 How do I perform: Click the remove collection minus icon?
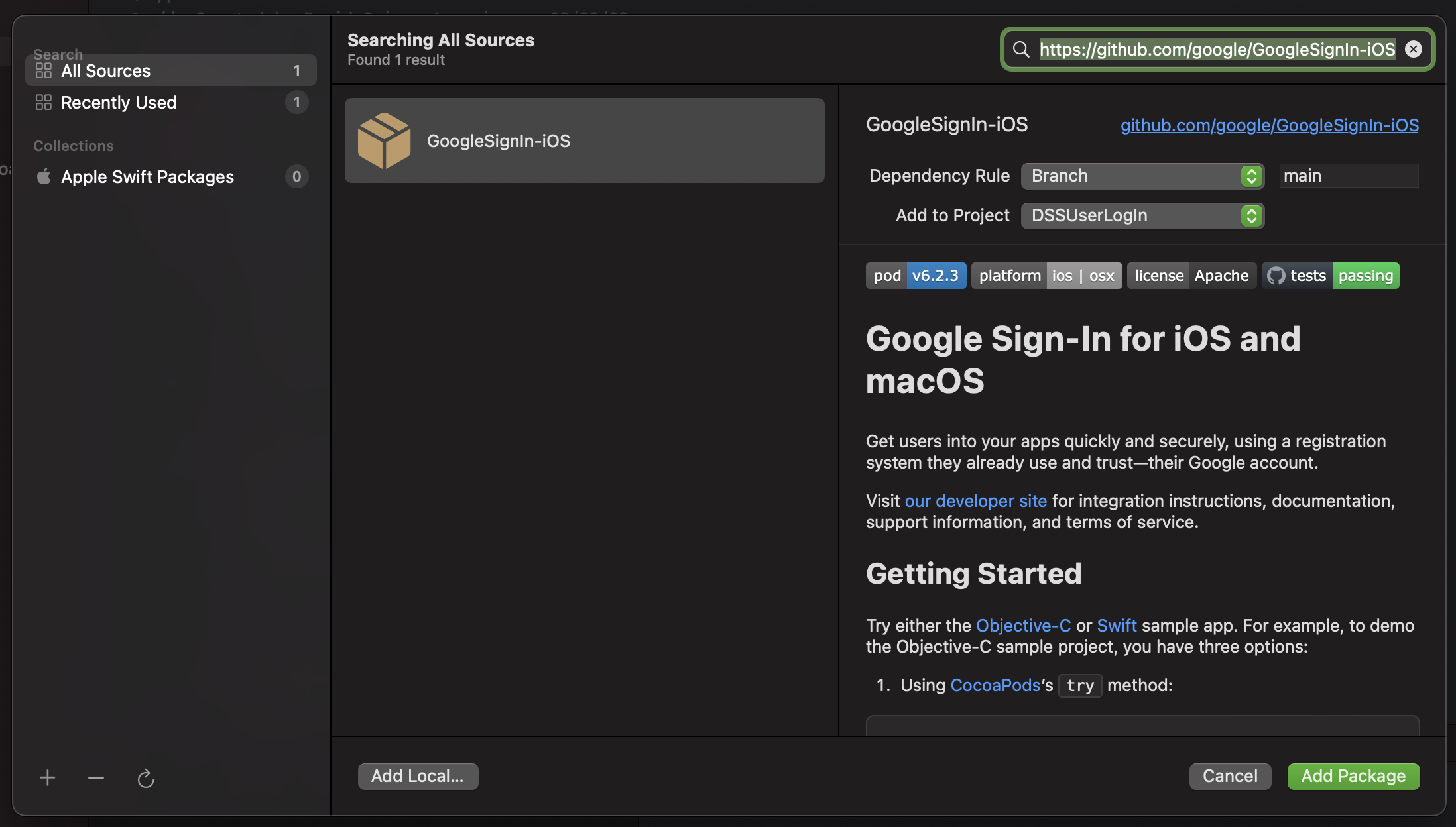96,777
